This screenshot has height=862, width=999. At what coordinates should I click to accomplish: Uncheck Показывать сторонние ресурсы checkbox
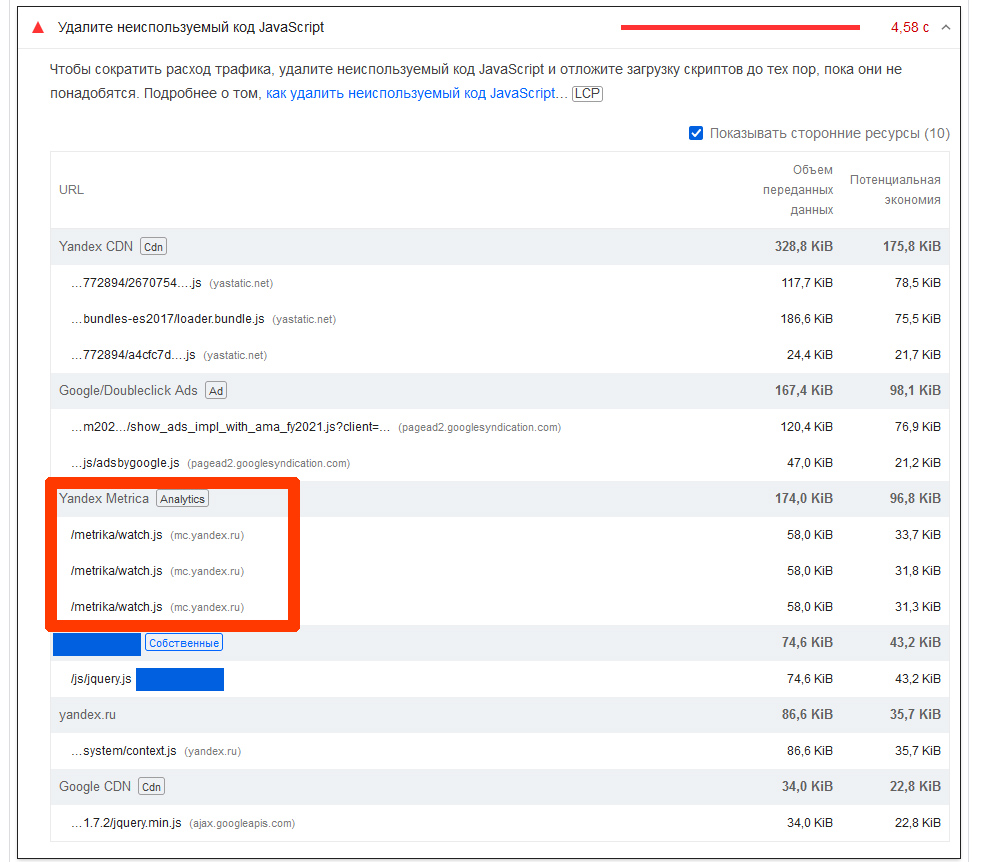pyautogui.click(x=696, y=133)
